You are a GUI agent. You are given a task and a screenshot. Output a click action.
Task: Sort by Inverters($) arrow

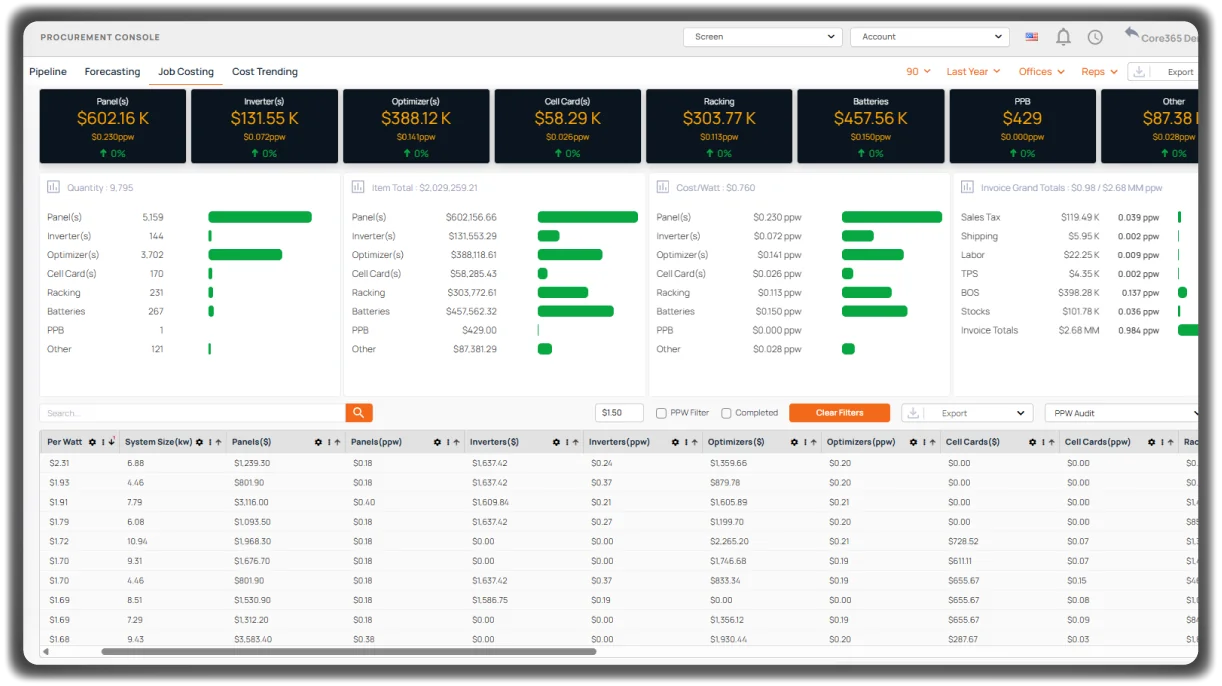point(575,442)
